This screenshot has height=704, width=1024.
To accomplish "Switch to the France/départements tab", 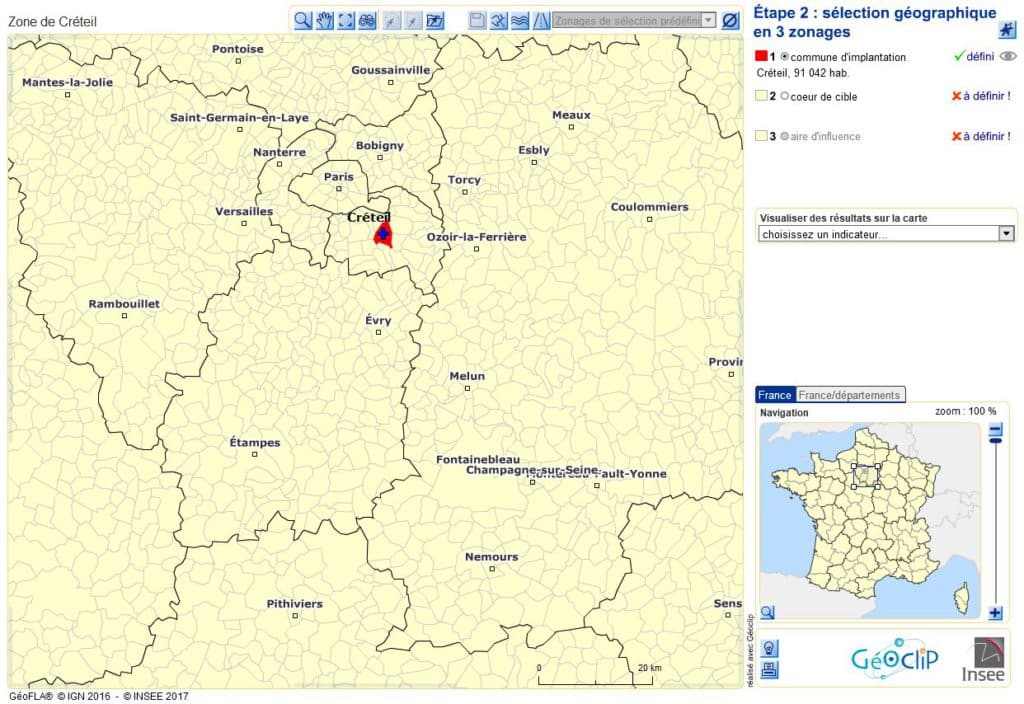I will coord(851,395).
